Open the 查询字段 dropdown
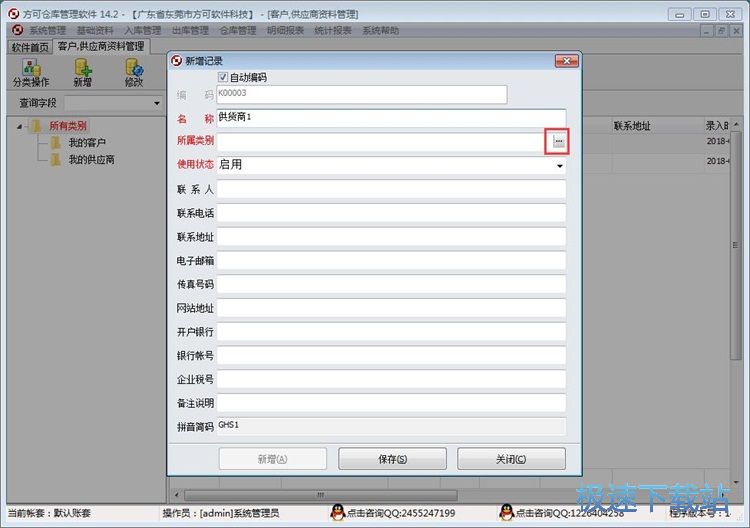750x528 pixels. 156,103
